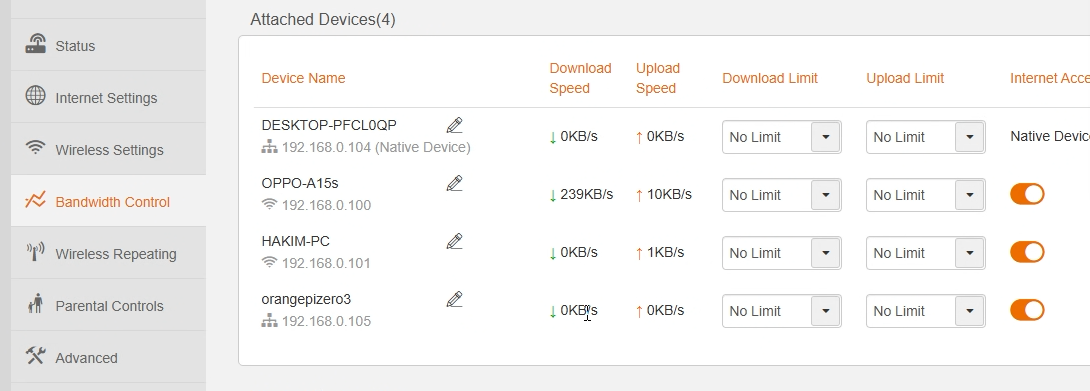Open the Upload Limit dropdown for HAKIM-PC
This screenshot has height=391, width=1090.
click(925, 253)
